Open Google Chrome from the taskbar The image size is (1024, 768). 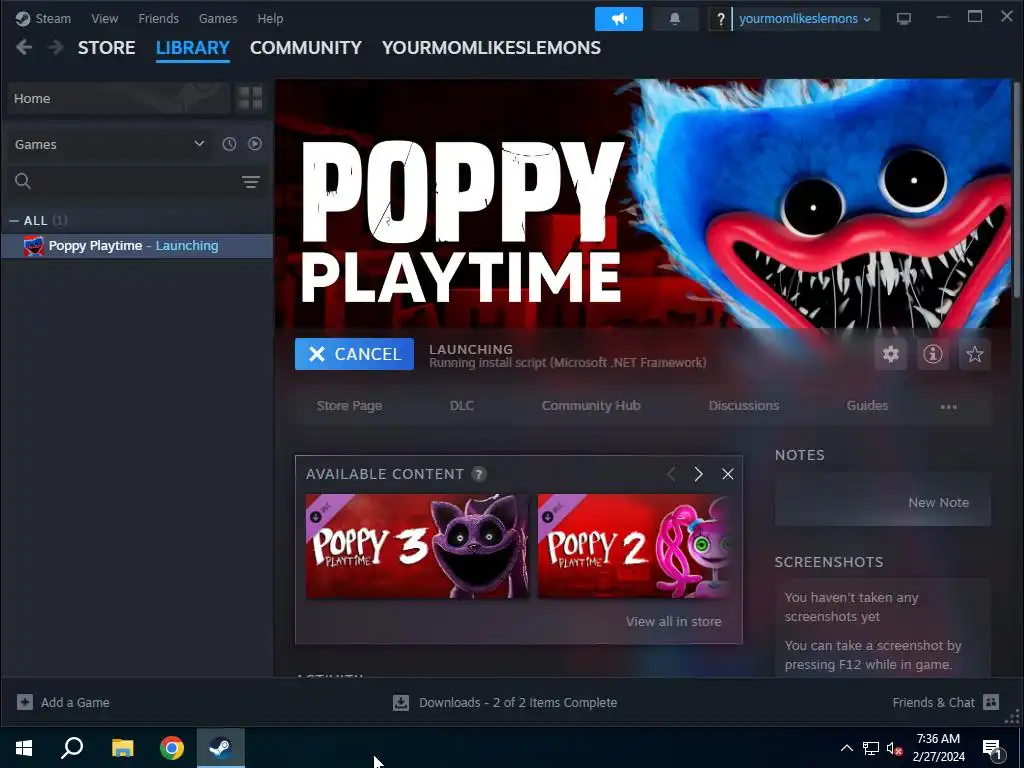(172, 748)
